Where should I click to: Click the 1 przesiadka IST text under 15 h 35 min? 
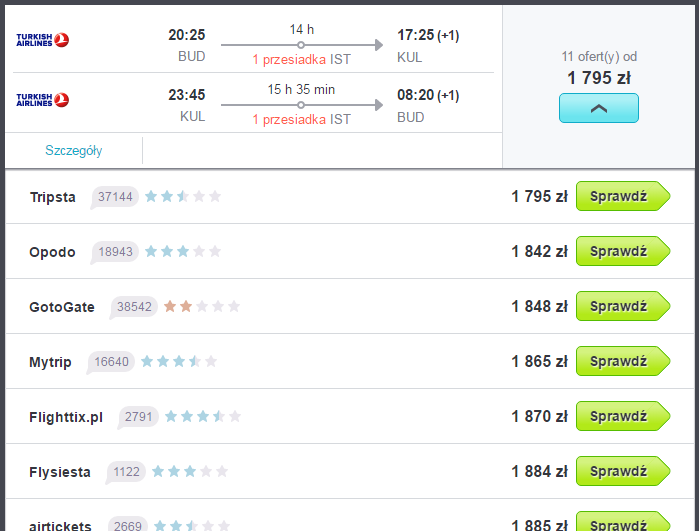pos(301,119)
